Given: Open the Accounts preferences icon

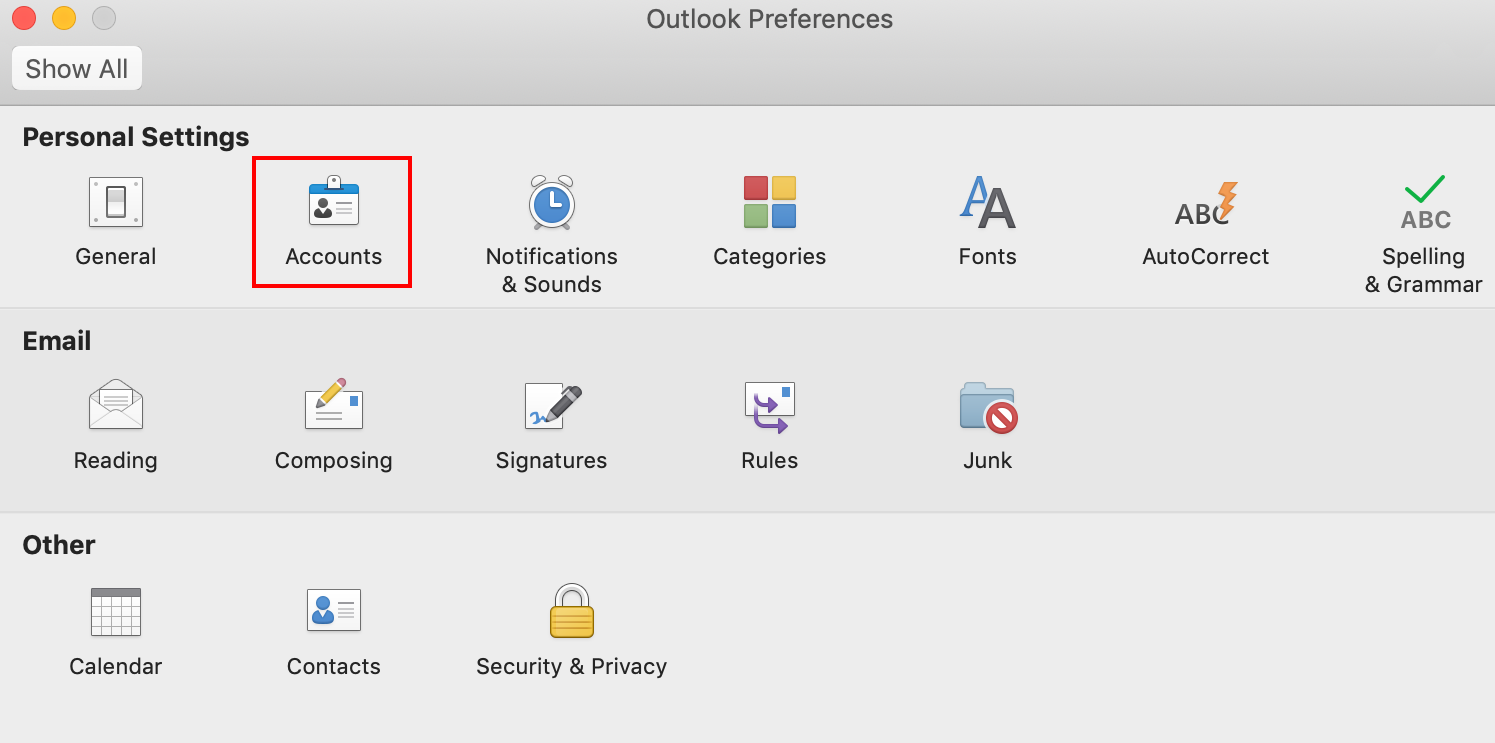Looking at the screenshot, I should point(333,200).
